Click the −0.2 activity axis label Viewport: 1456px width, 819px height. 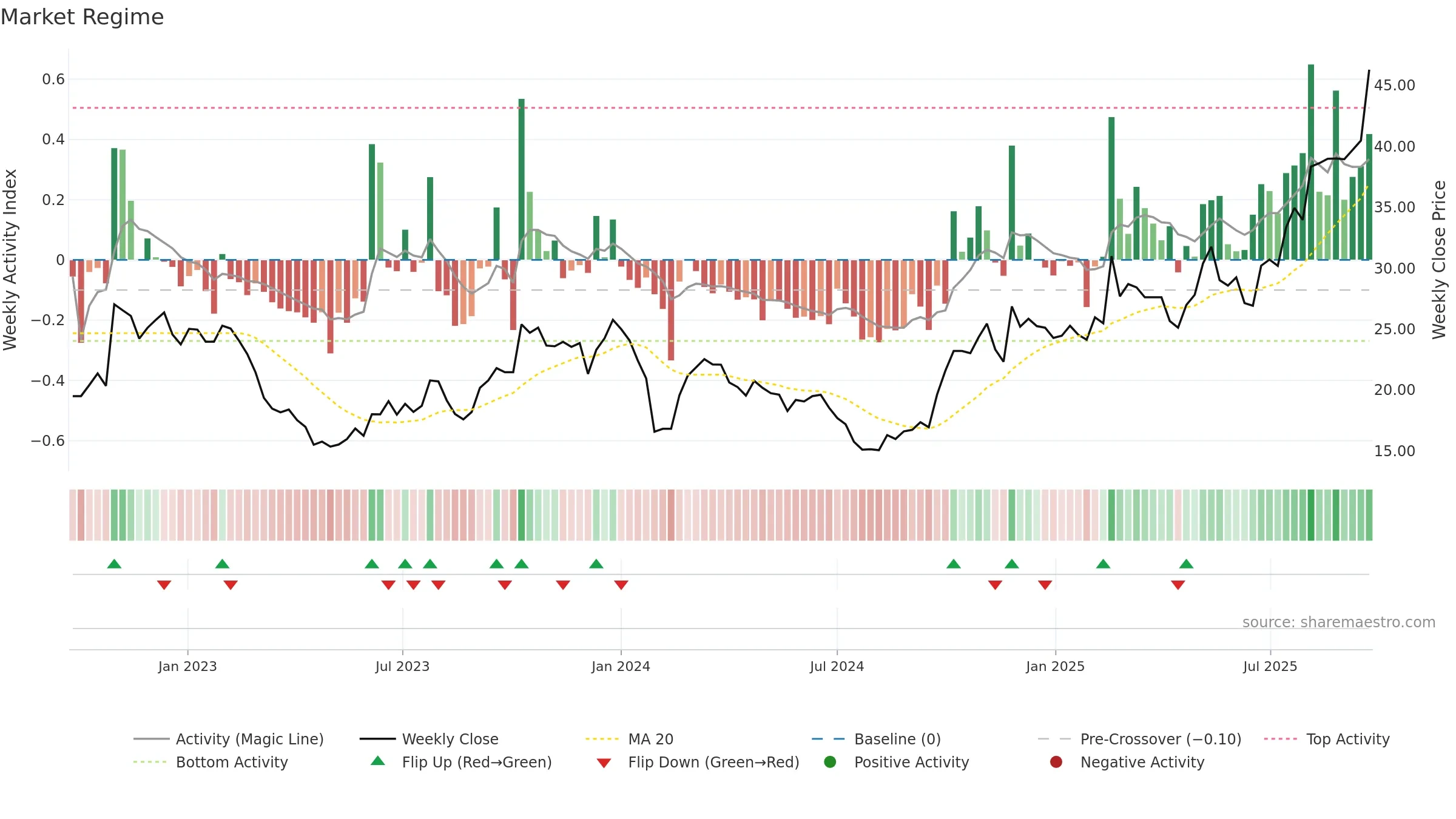pos(47,320)
